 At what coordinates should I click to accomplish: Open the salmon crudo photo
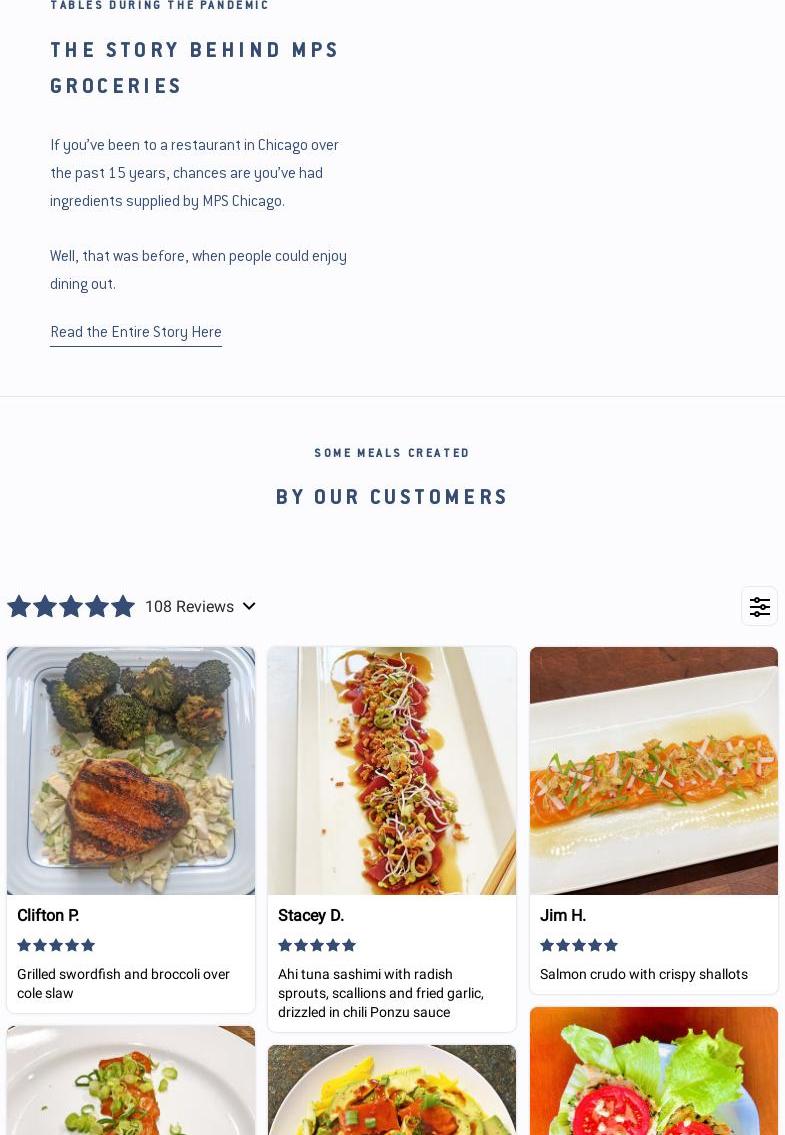[654, 770]
